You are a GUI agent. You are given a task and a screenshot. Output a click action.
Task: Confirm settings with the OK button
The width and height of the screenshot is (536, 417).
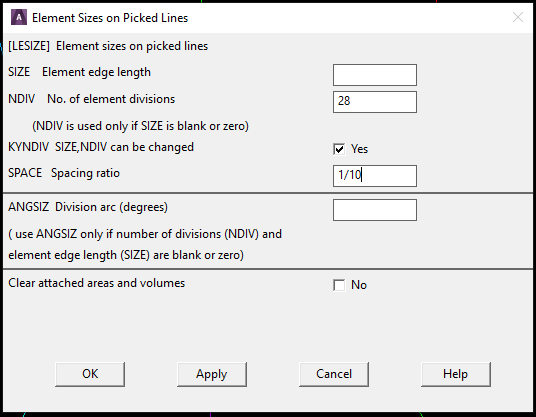[x=90, y=374]
